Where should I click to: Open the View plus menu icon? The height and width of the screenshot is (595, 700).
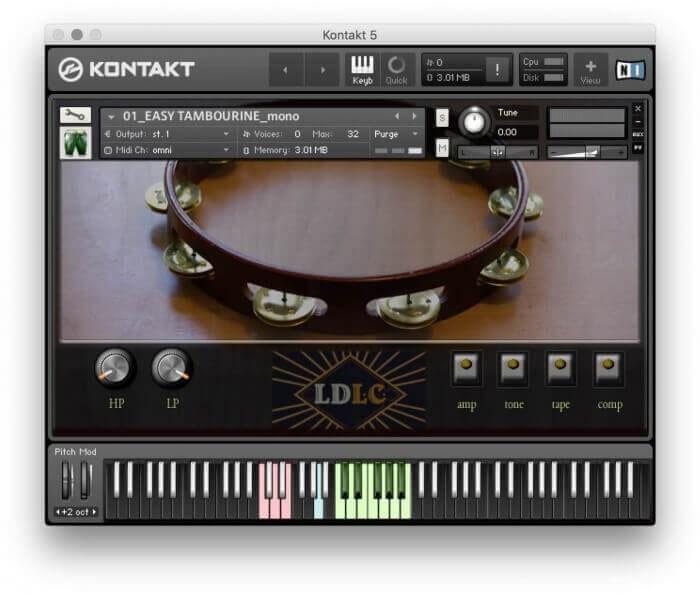(590, 69)
